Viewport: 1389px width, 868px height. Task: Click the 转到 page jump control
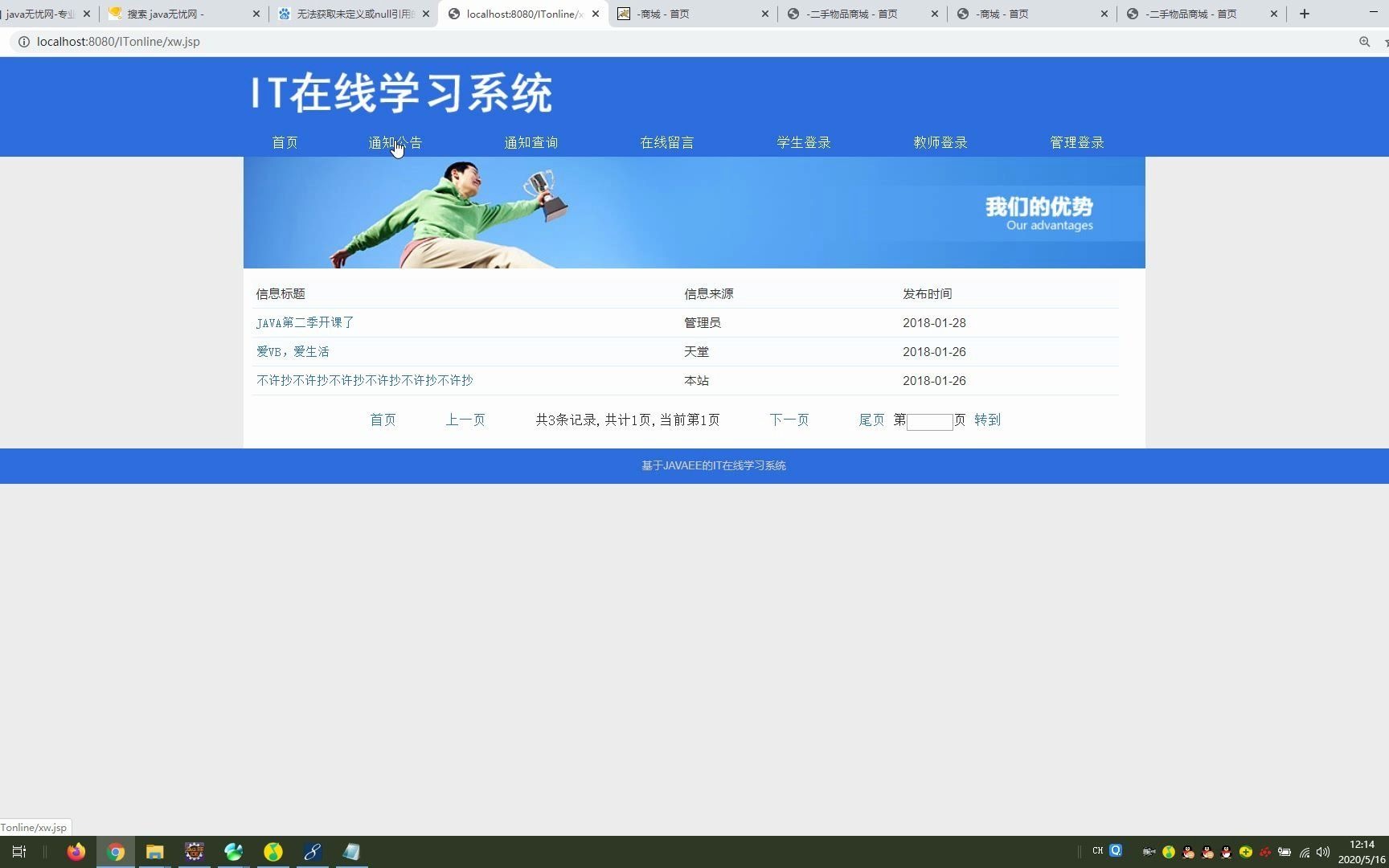[987, 420]
